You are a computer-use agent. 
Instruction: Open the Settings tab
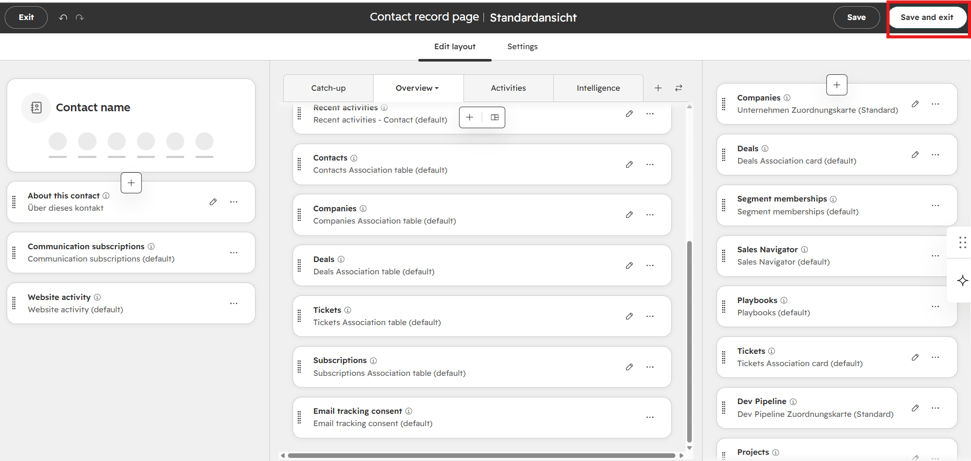tap(522, 46)
